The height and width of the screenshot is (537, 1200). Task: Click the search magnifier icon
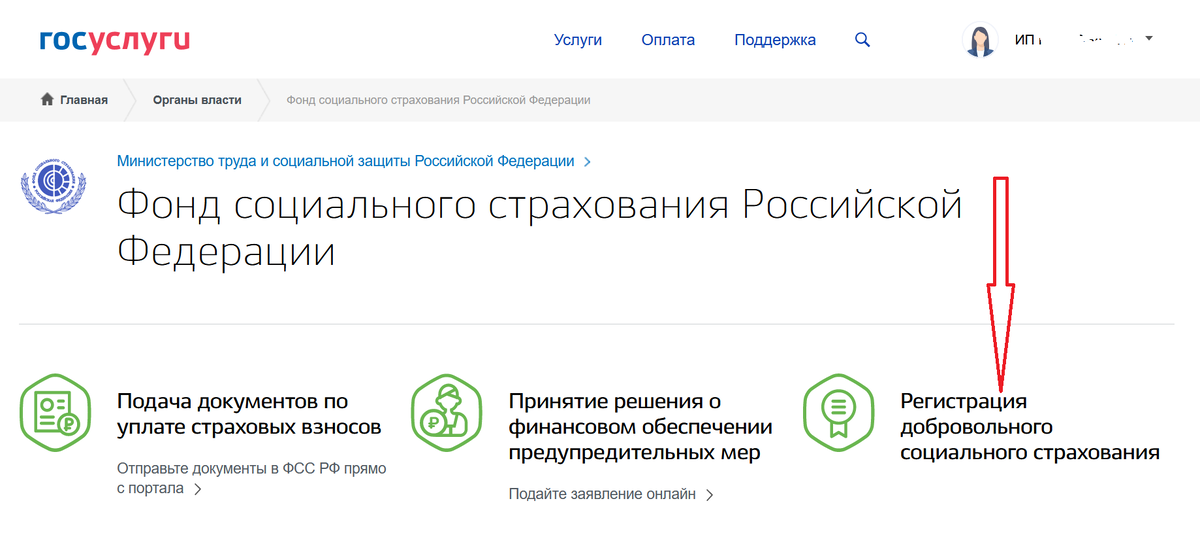(x=863, y=40)
